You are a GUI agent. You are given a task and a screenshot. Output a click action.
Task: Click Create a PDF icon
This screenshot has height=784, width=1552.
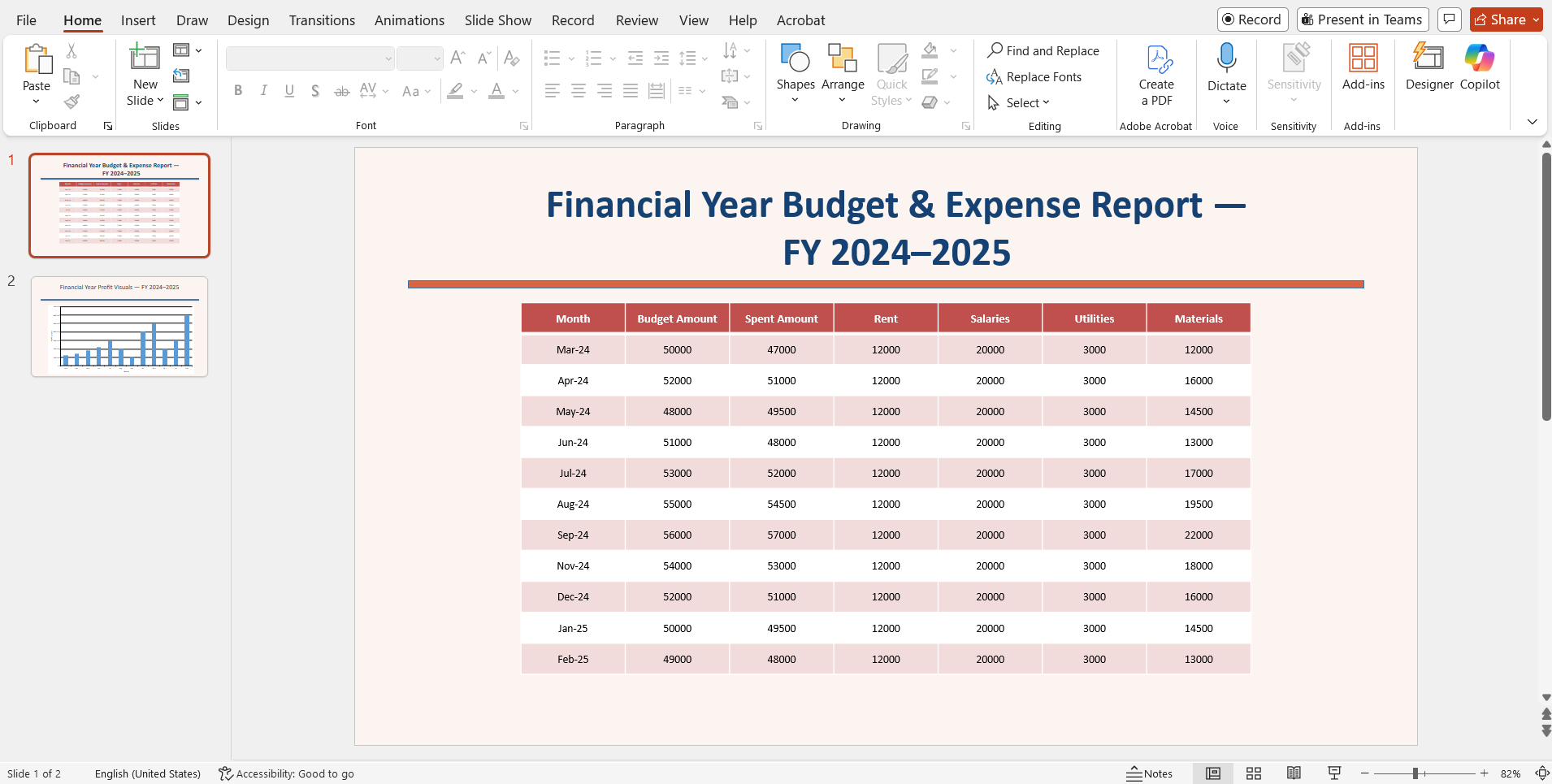coord(1157,60)
